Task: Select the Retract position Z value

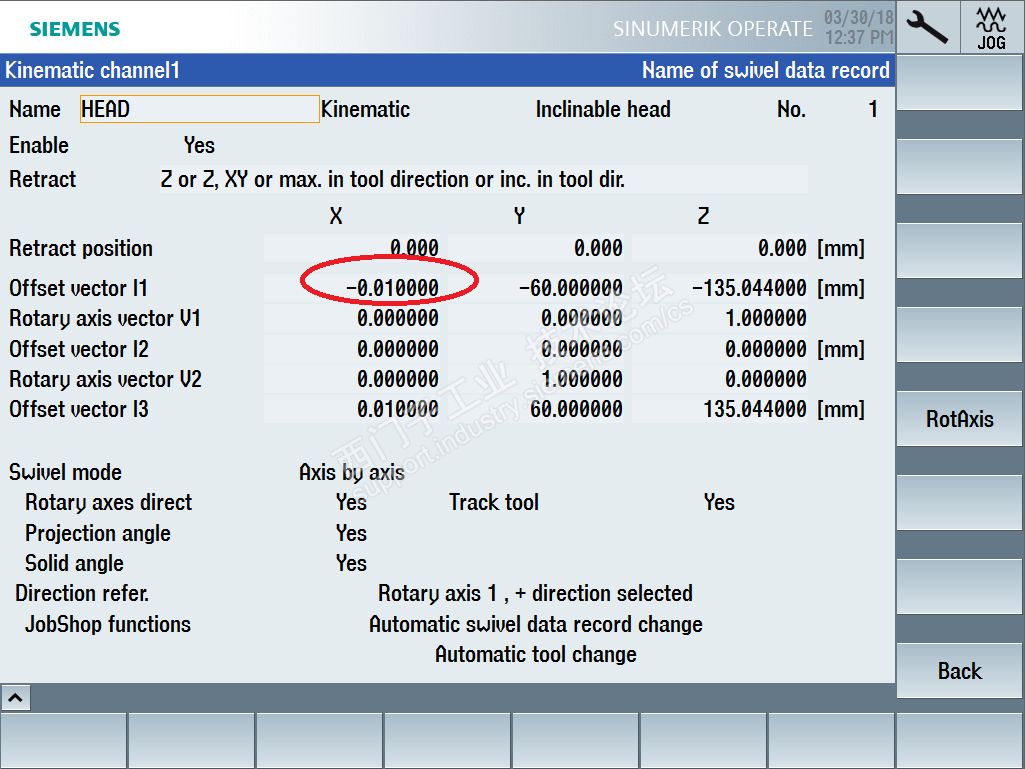Action: [x=719, y=248]
